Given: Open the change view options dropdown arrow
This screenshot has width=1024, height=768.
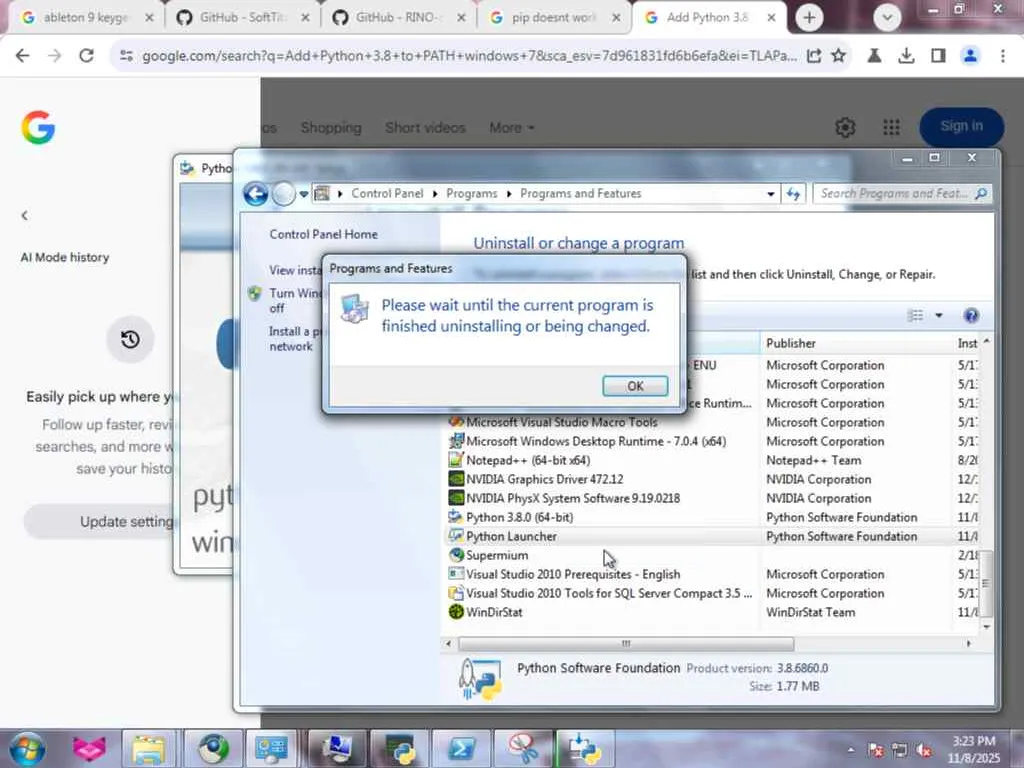Looking at the screenshot, I should pos(938,315).
